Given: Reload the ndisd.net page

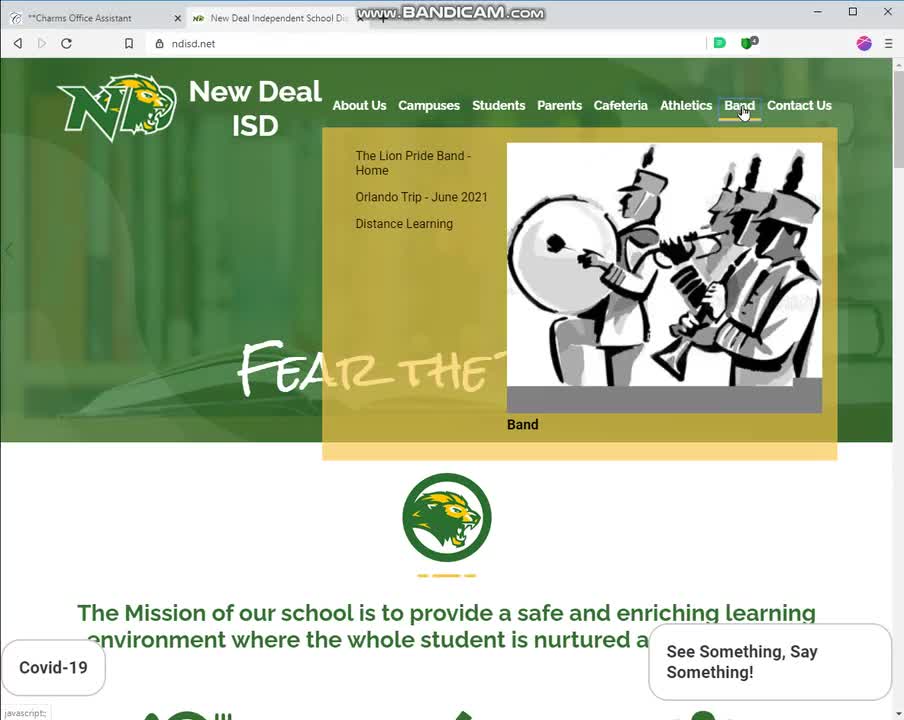Looking at the screenshot, I should point(66,43).
